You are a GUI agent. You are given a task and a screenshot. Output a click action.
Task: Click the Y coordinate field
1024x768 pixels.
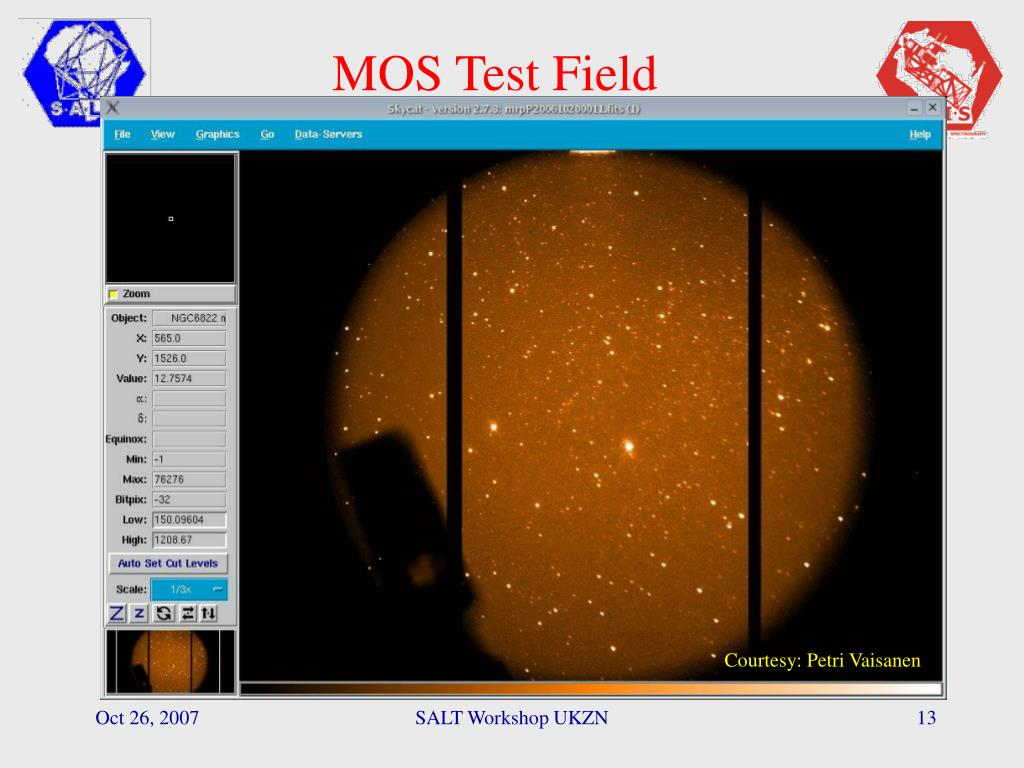[x=189, y=359]
